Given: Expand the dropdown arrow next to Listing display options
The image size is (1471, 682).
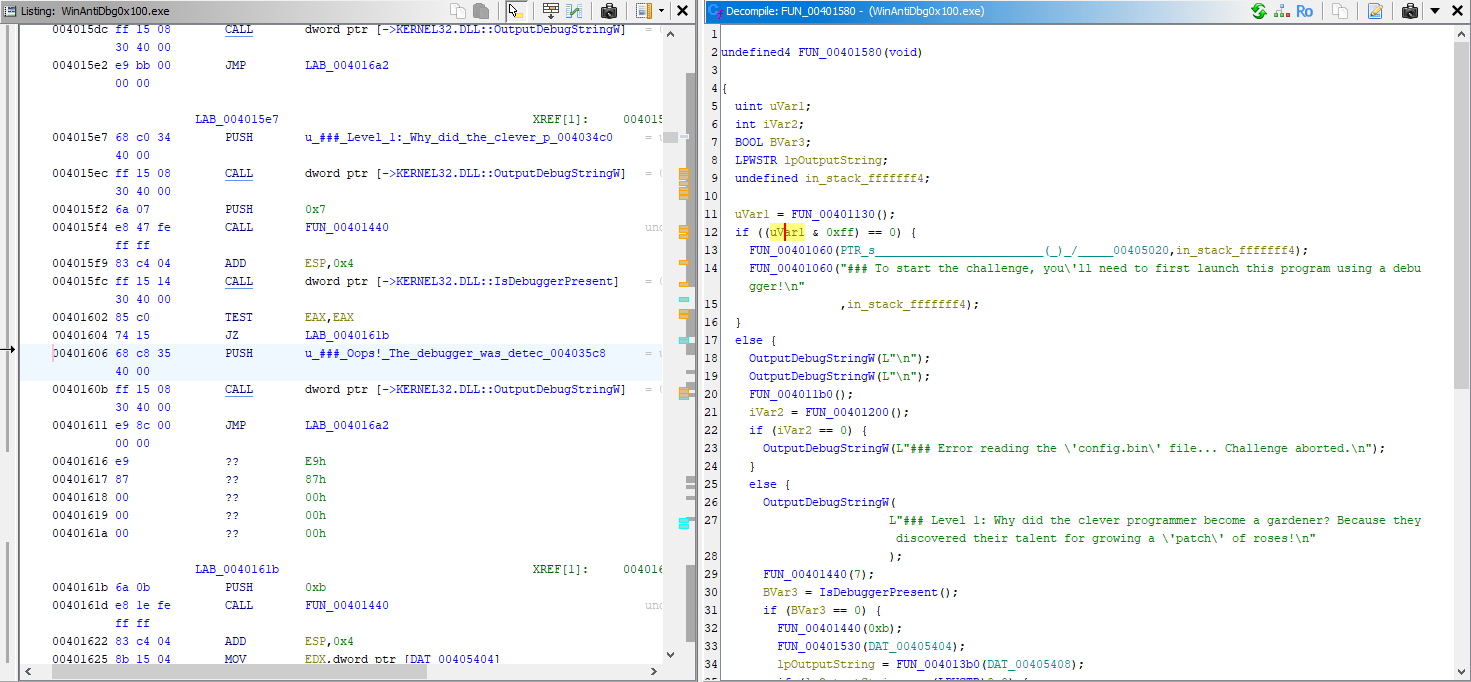Looking at the screenshot, I should tap(661, 11).
